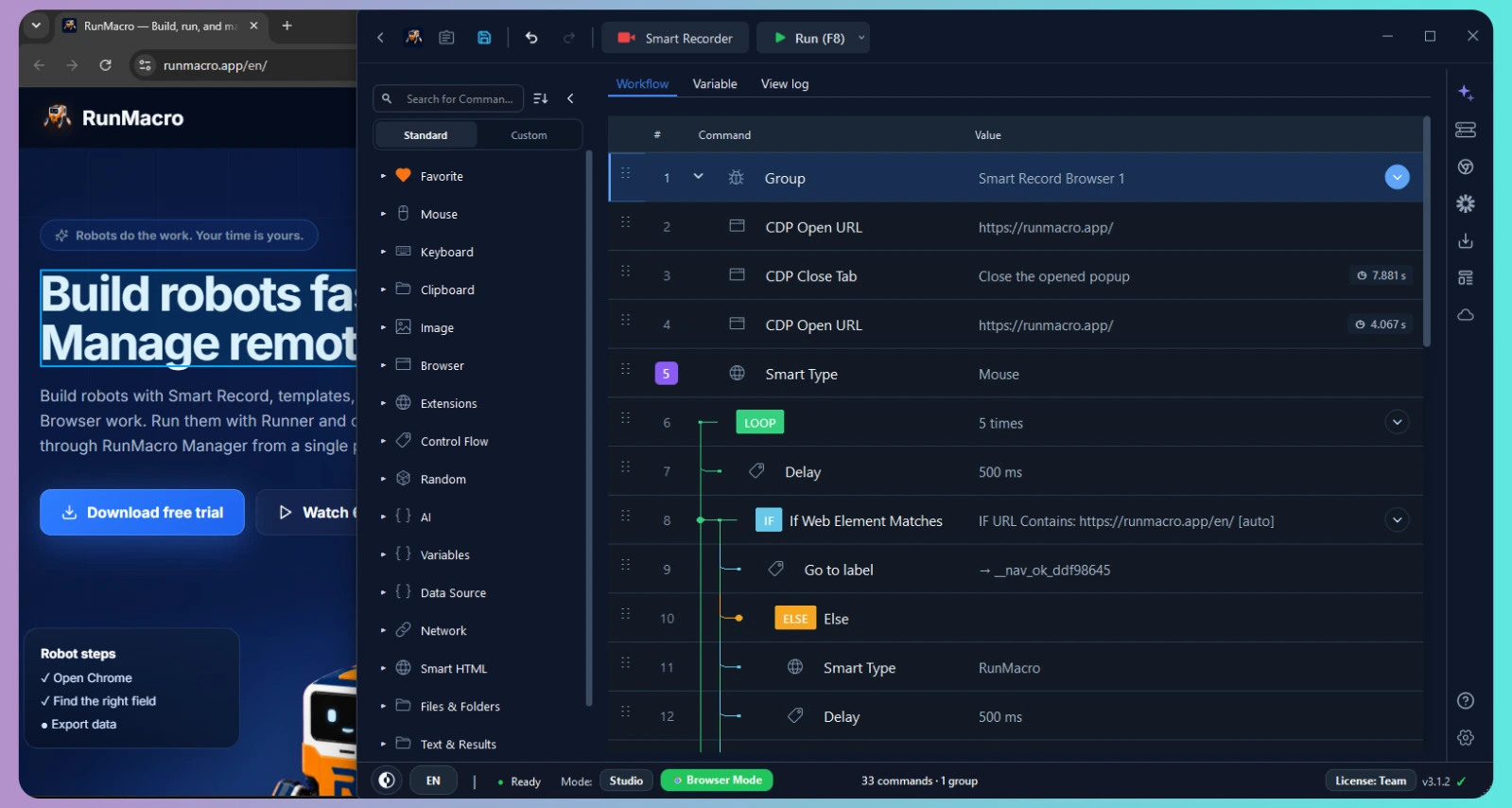Click the theme toggle icon in status bar
This screenshot has width=1512, height=808.
[387, 781]
